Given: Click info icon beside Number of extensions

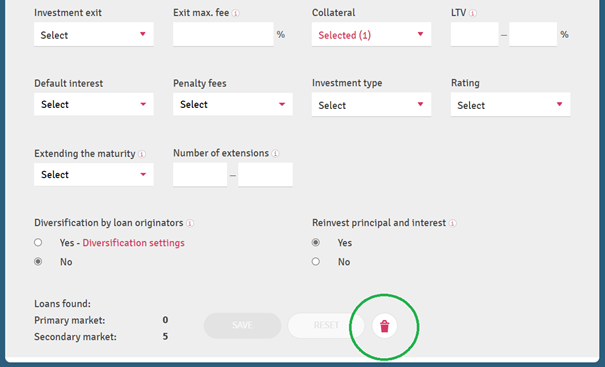Looking at the screenshot, I should (275, 154).
